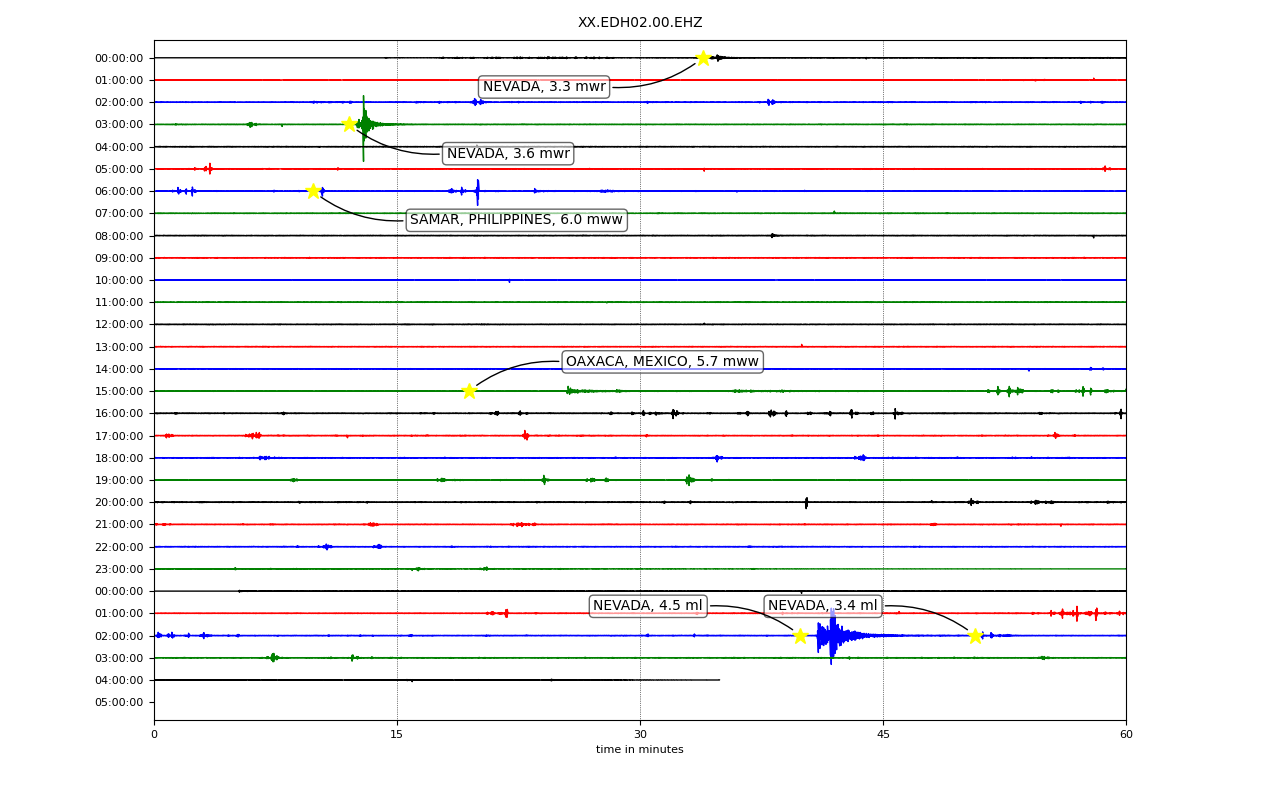The height and width of the screenshot is (800, 1280).
Task: Click the Nevada 3.4 ml star marker
Action: click(975, 636)
